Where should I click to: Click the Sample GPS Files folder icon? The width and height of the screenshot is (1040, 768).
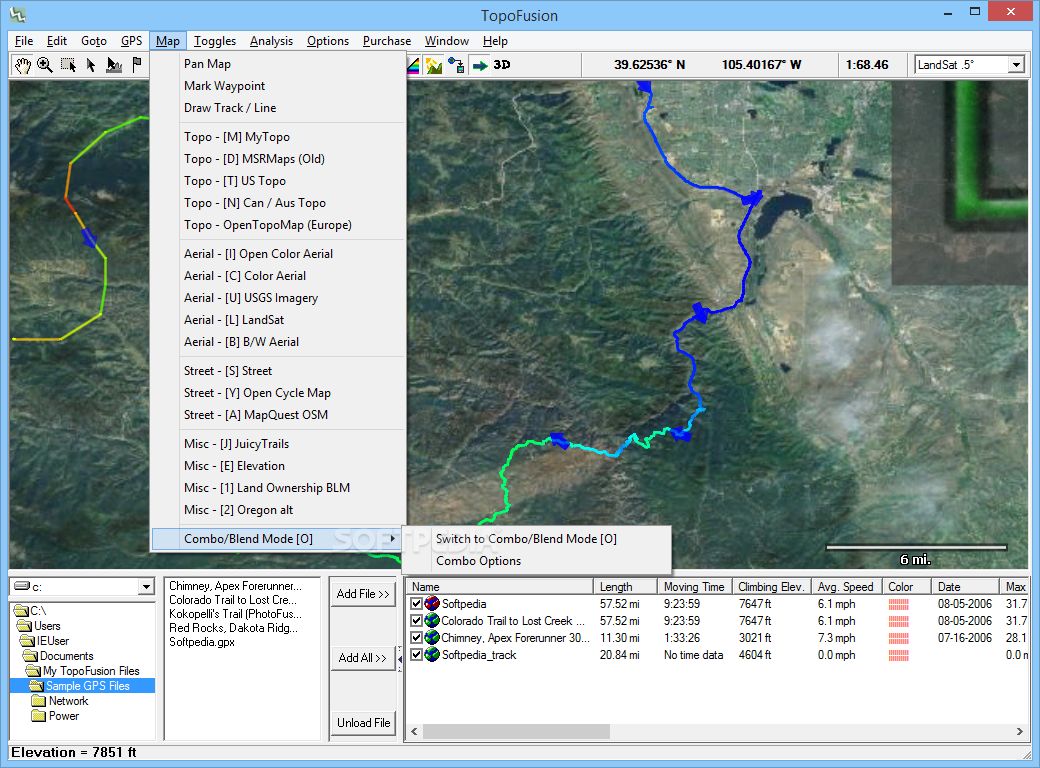[x=36, y=686]
